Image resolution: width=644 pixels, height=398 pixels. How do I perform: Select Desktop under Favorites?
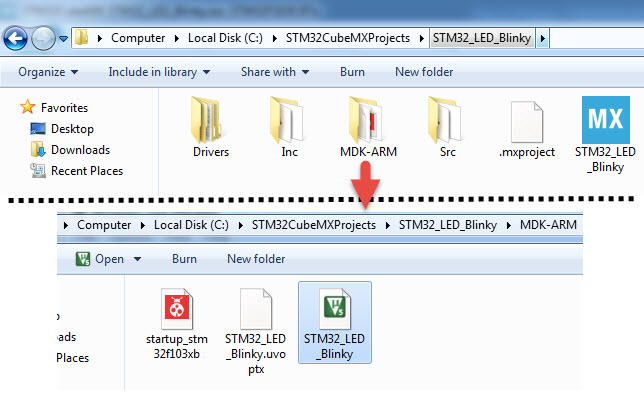(x=62, y=129)
